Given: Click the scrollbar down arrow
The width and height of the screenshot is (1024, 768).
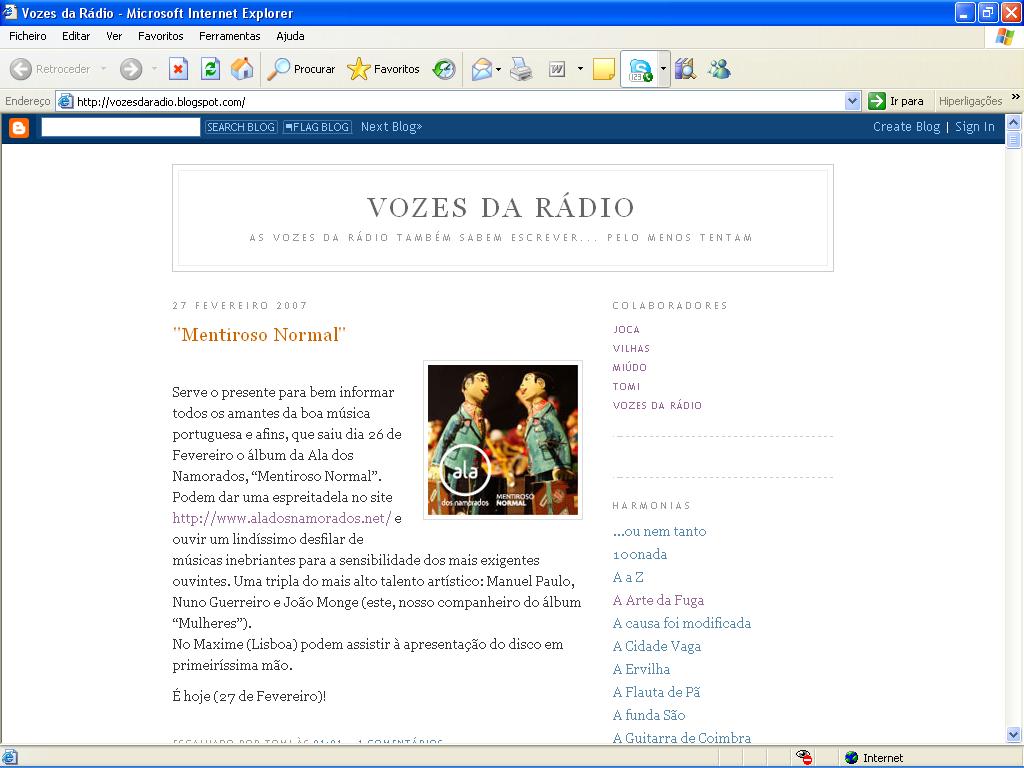Looking at the screenshot, I should [x=1014, y=734].
